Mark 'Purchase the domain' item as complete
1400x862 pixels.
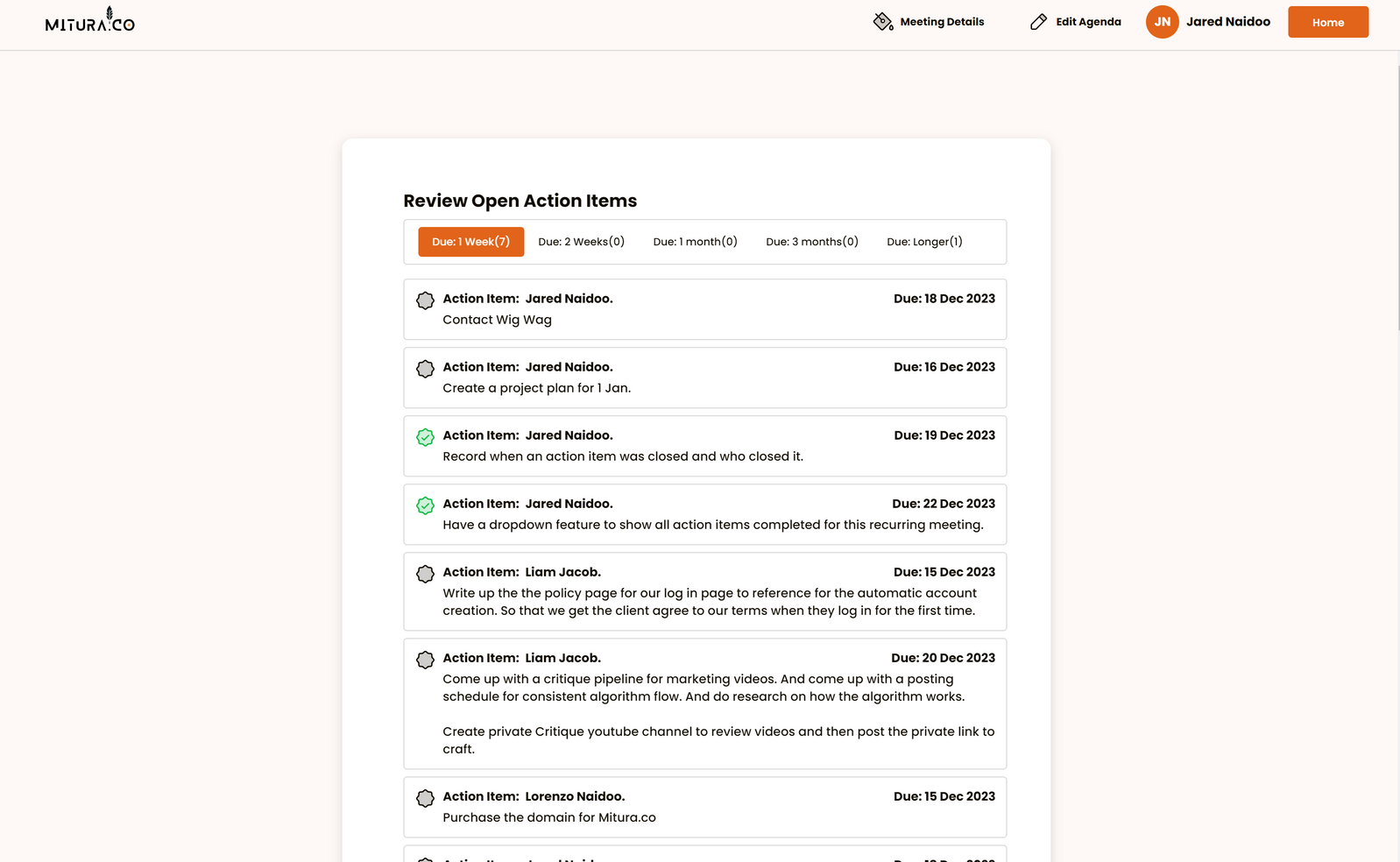425,798
